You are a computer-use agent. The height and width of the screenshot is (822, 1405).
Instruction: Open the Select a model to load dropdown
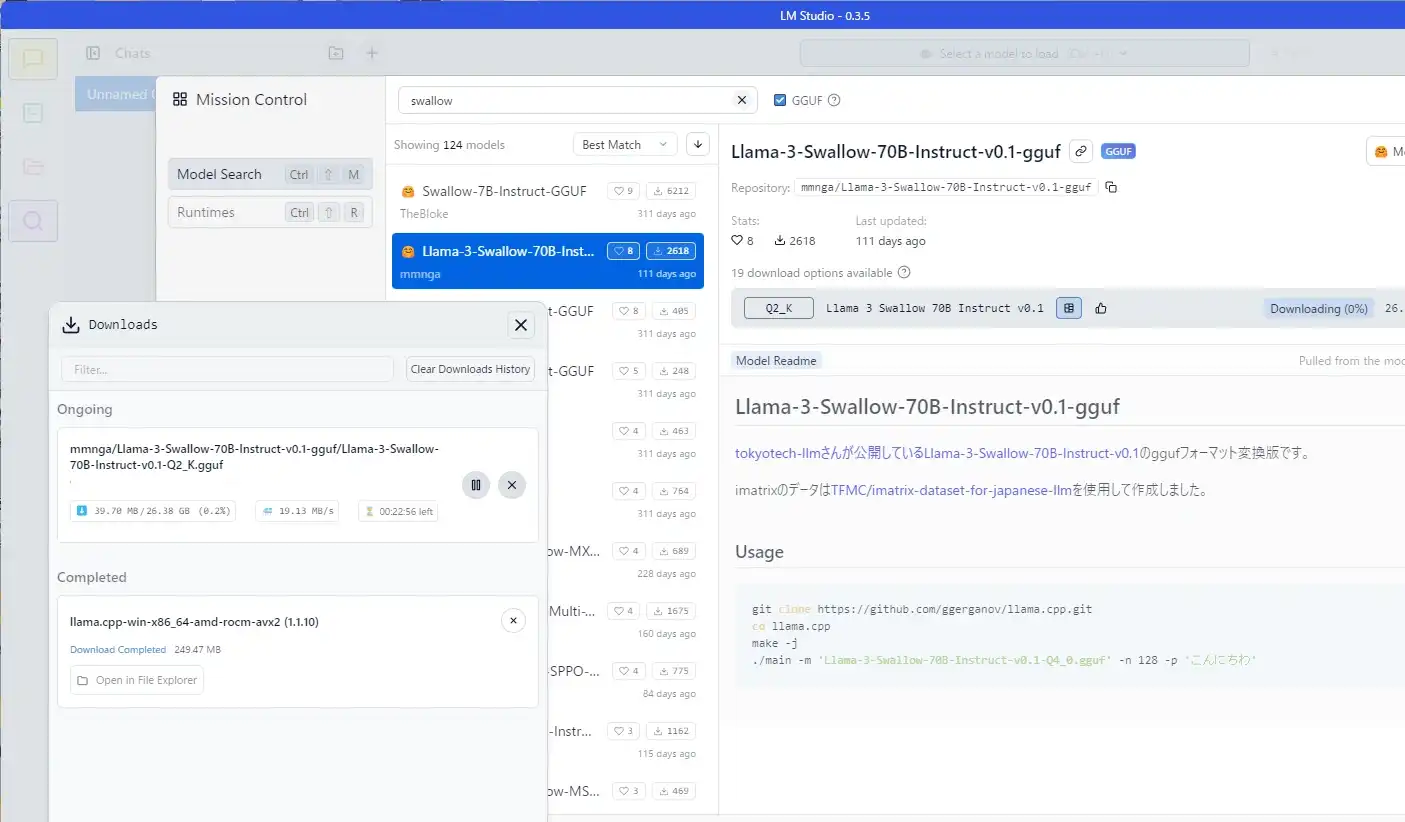[1024, 54]
